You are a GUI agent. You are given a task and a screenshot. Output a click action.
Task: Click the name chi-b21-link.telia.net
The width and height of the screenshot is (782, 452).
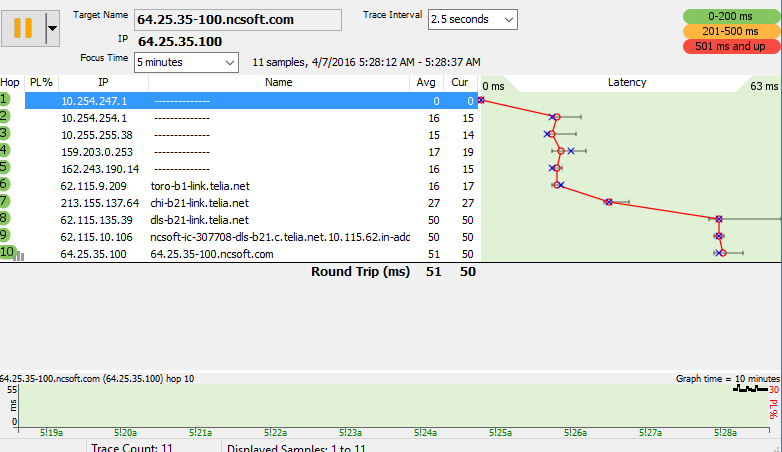199,203
